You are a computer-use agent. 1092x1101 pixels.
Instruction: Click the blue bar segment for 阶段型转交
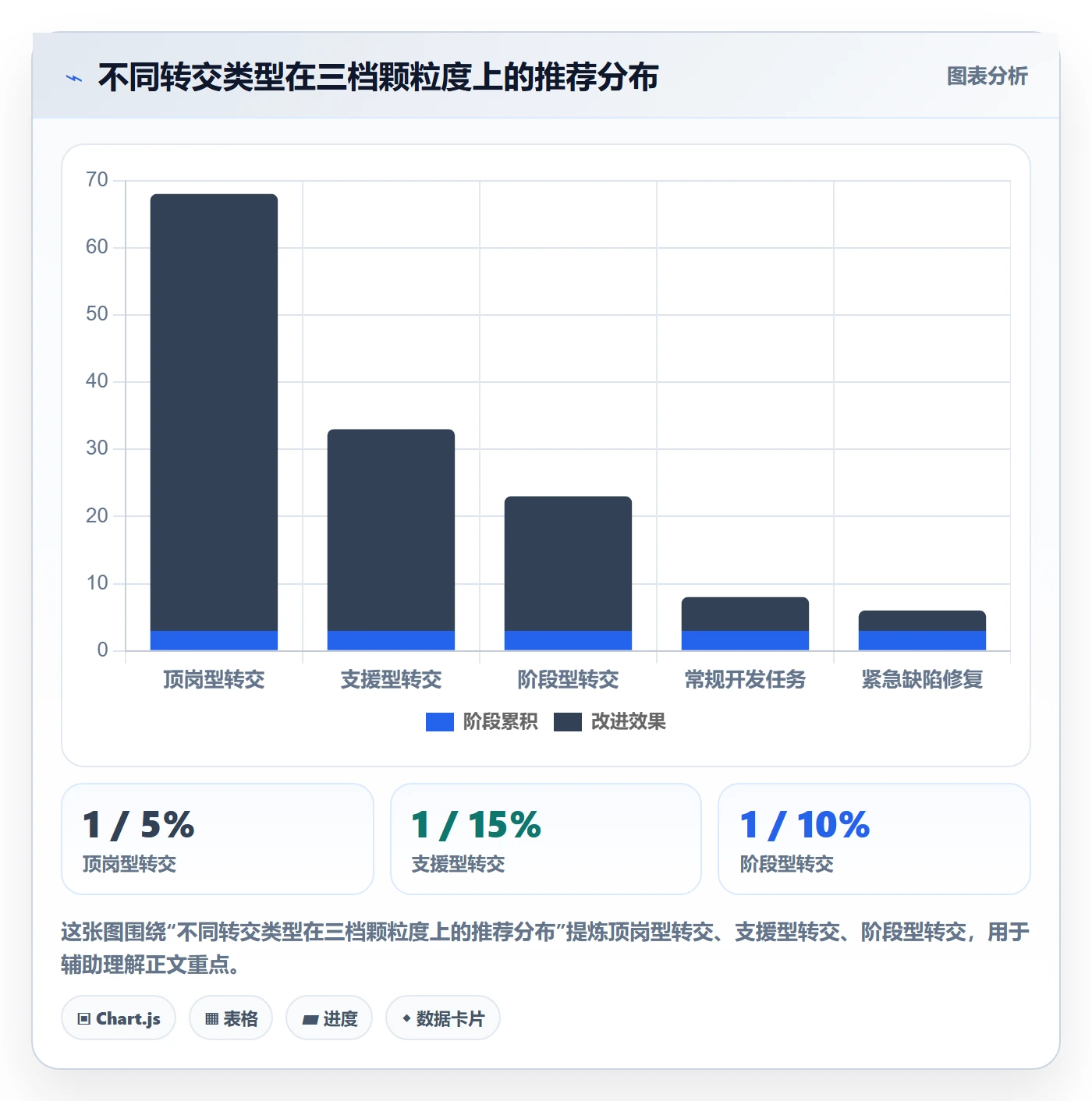[568, 640]
